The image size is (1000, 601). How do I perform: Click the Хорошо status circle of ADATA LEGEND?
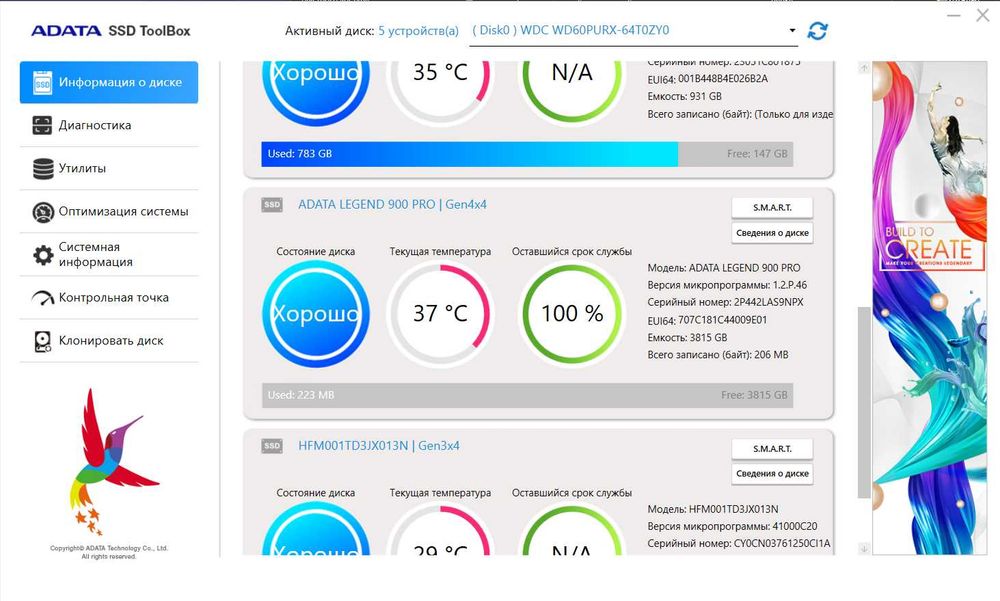click(x=316, y=313)
